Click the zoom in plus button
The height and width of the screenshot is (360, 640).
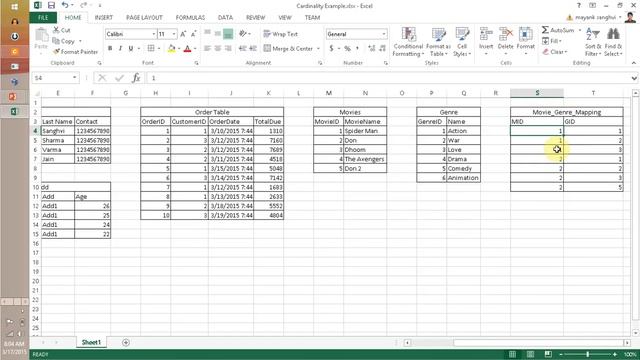[615, 354]
